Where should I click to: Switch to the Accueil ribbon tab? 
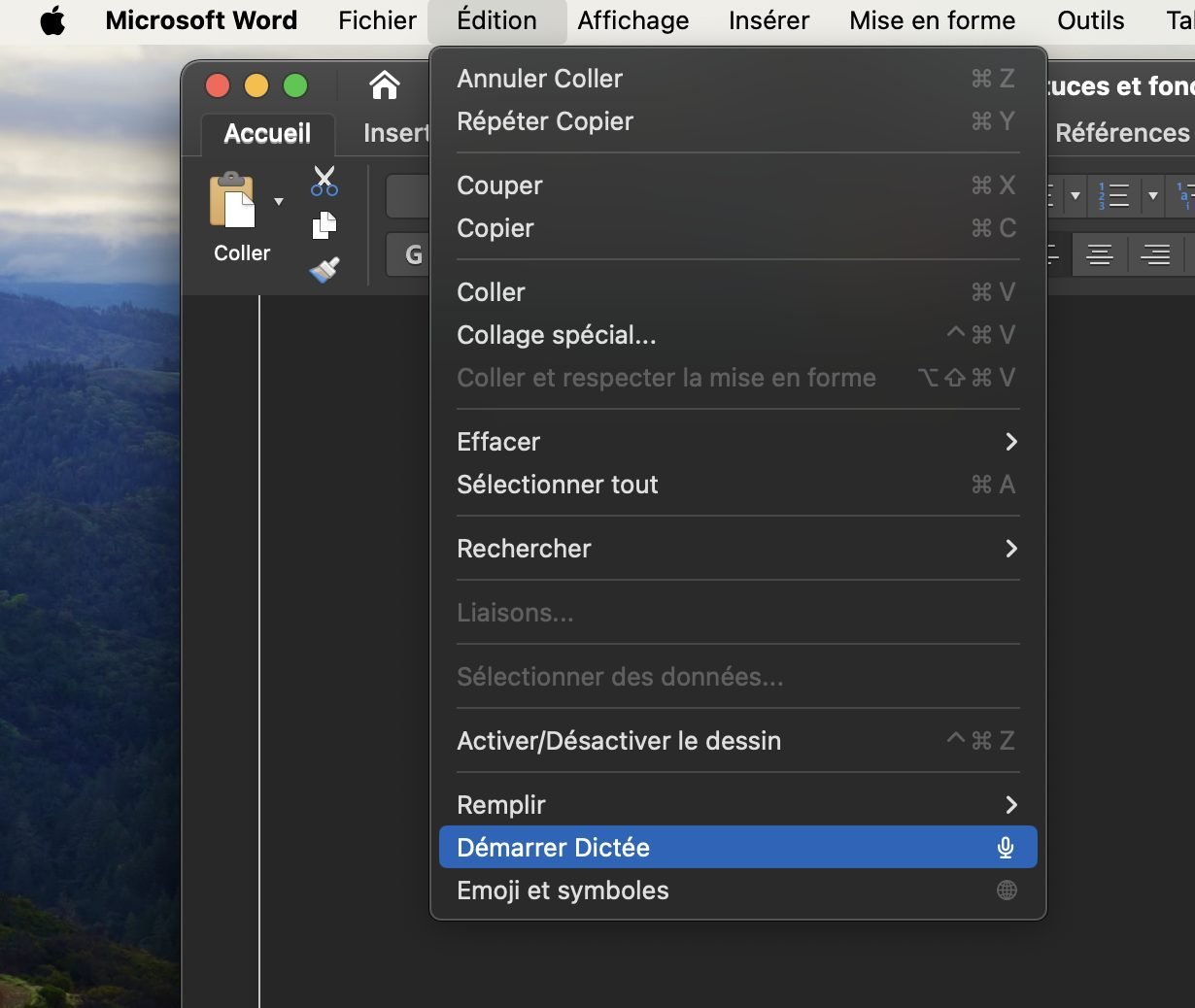point(267,133)
